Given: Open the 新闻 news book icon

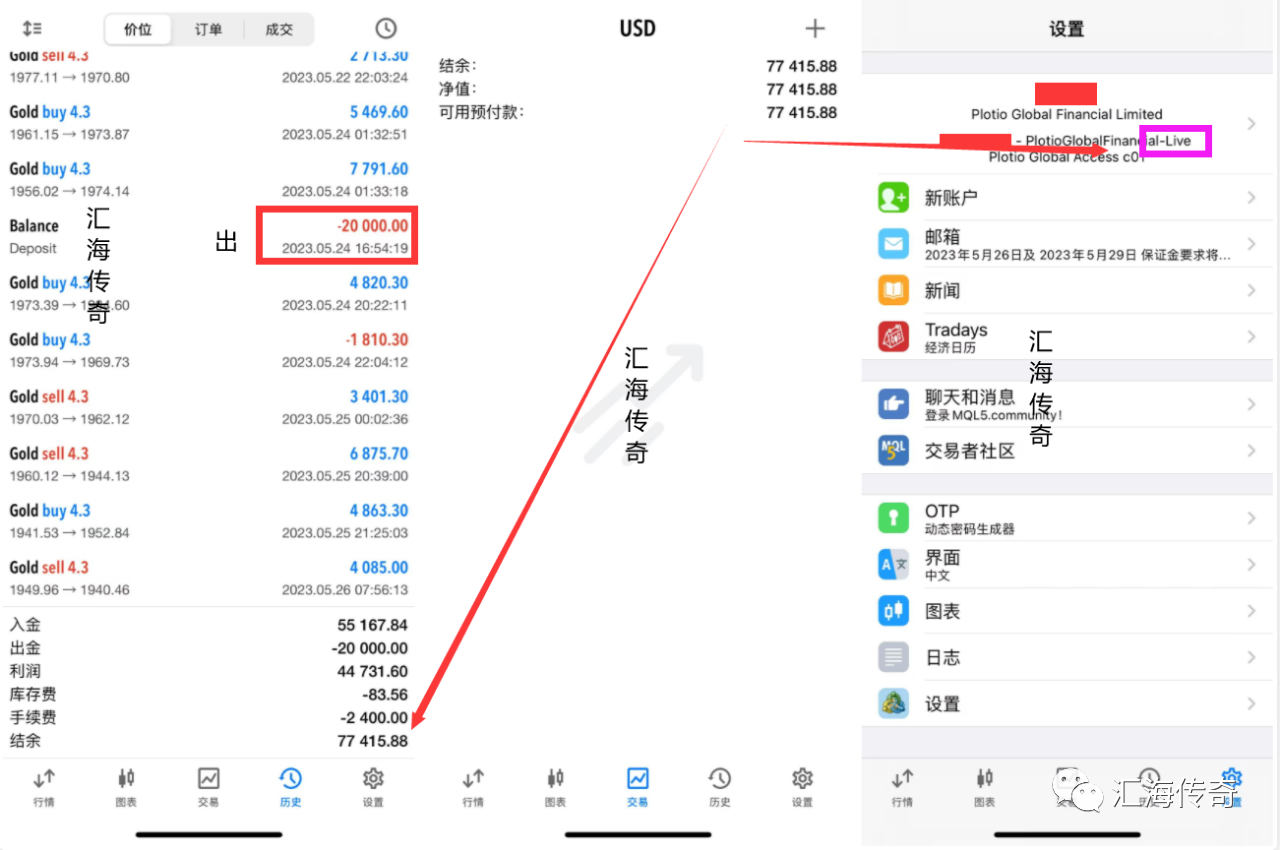Looking at the screenshot, I should [x=893, y=290].
